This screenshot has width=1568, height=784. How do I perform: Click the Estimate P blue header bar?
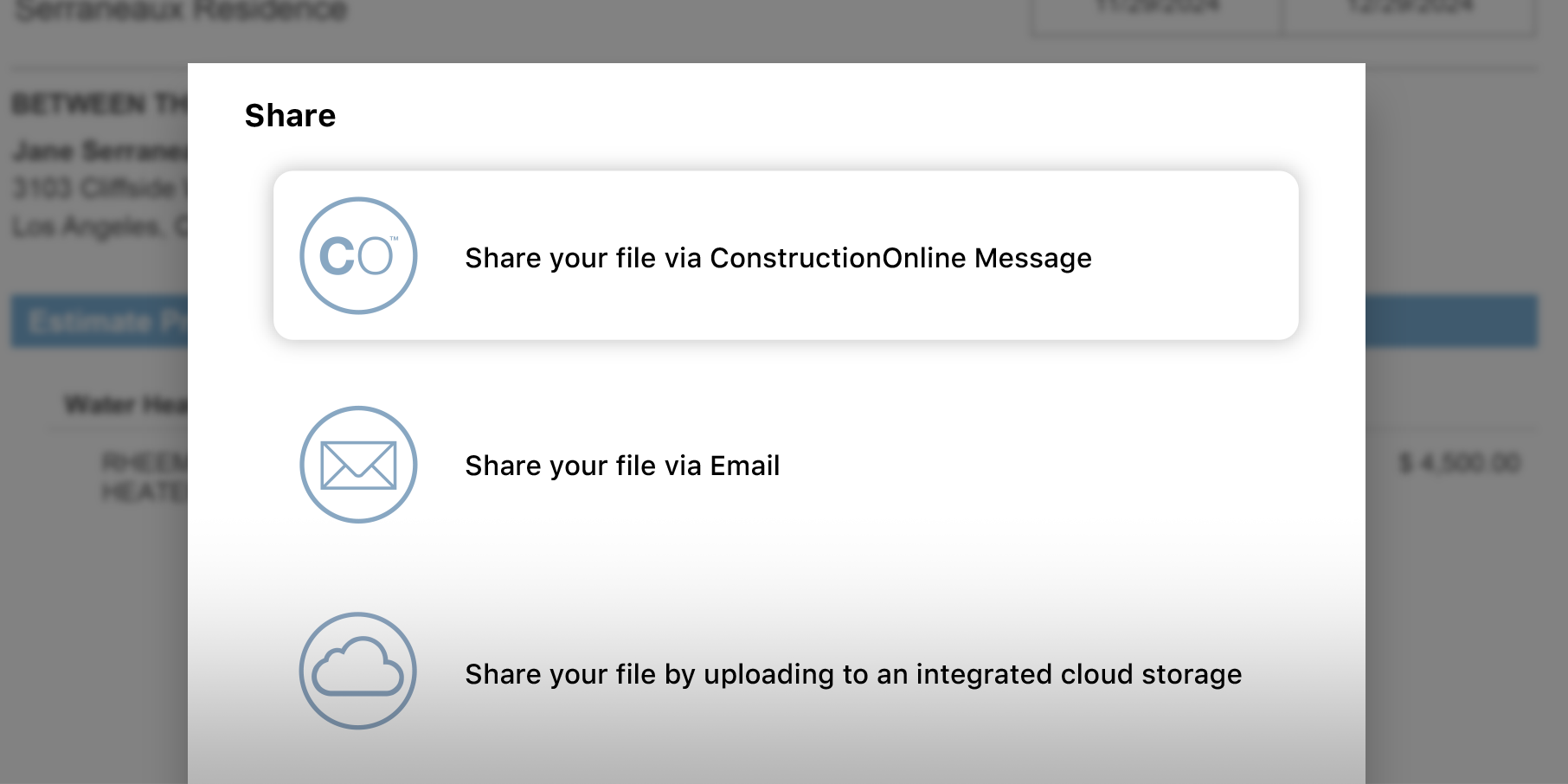(104, 321)
